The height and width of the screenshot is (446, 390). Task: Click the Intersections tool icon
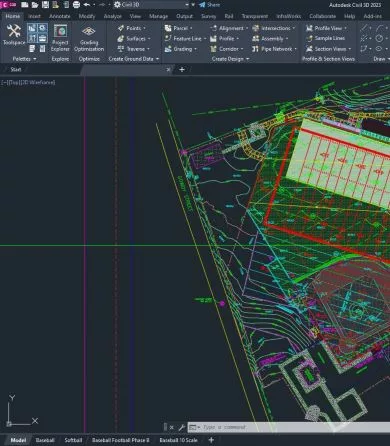click(x=256, y=28)
